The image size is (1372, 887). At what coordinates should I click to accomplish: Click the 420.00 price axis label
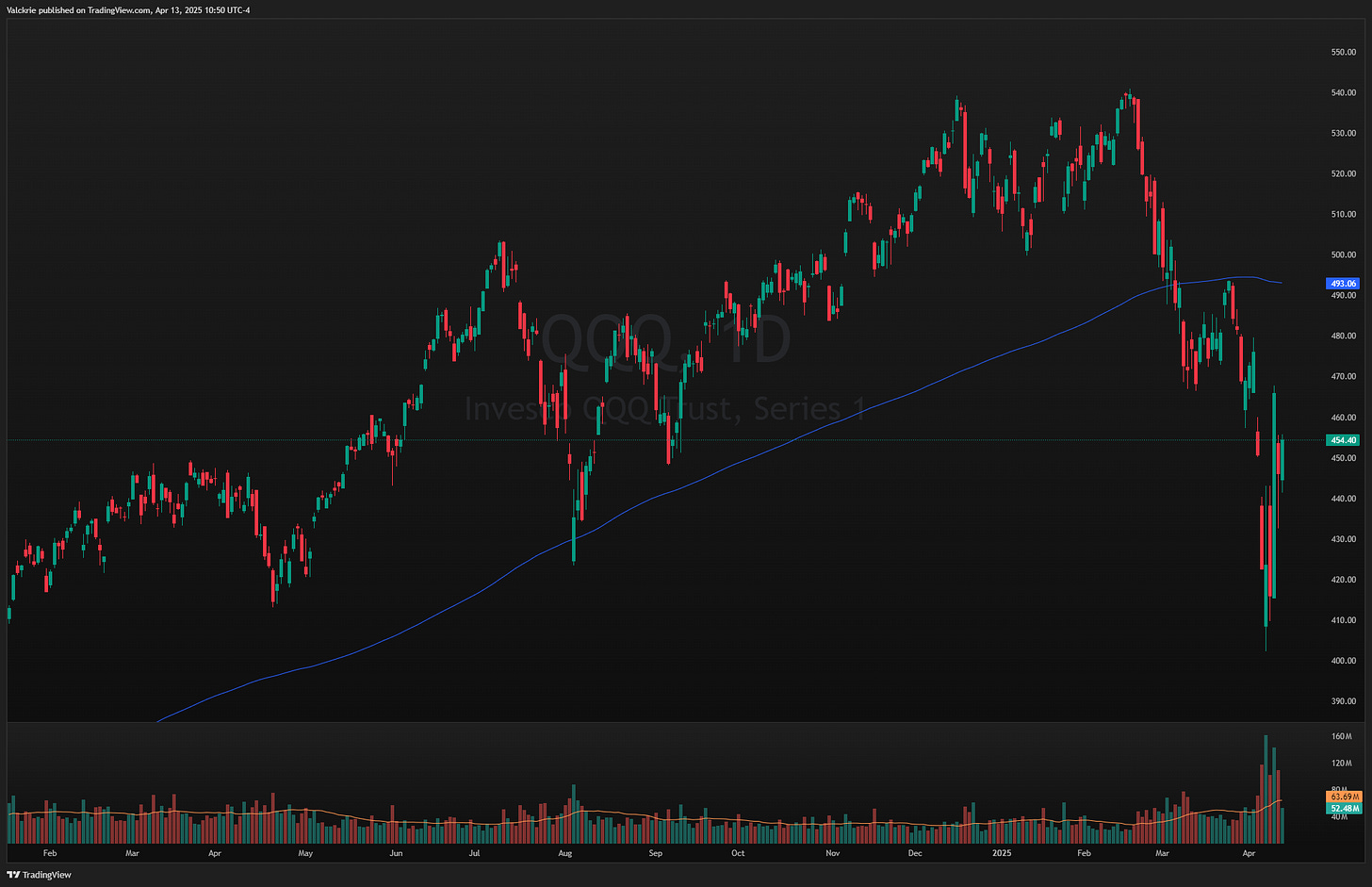coord(1344,580)
